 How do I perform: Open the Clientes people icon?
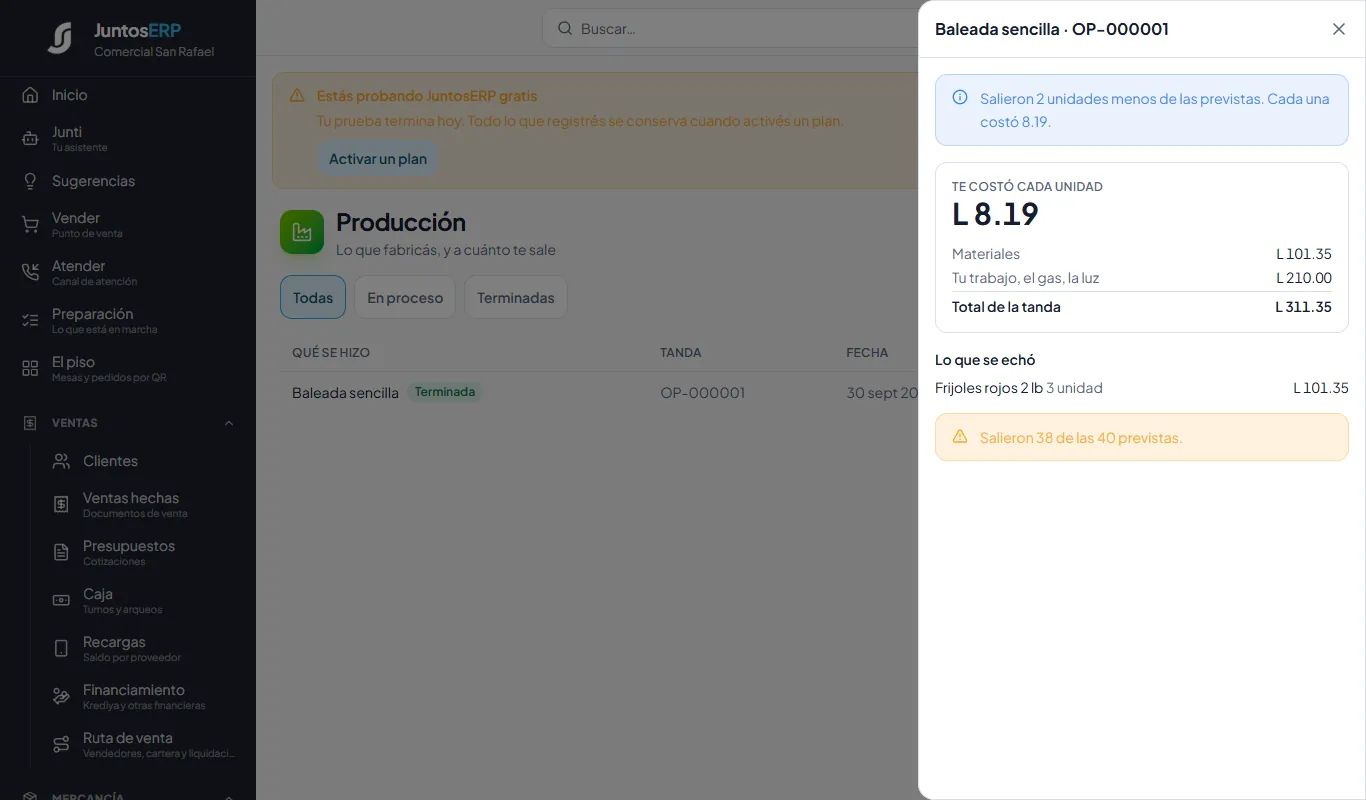[x=61, y=461]
